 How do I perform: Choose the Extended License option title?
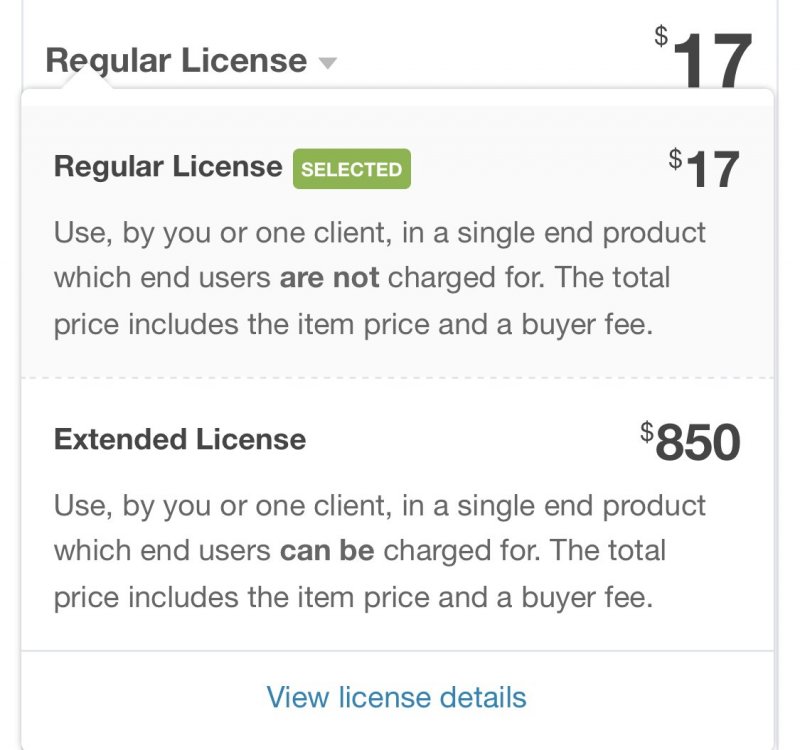[x=180, y=439]
